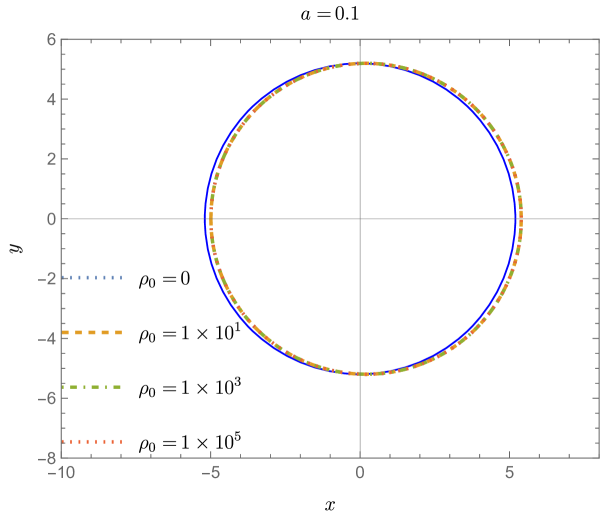Click the green dot-dashed legend line sample

click(x=91, y=386)
